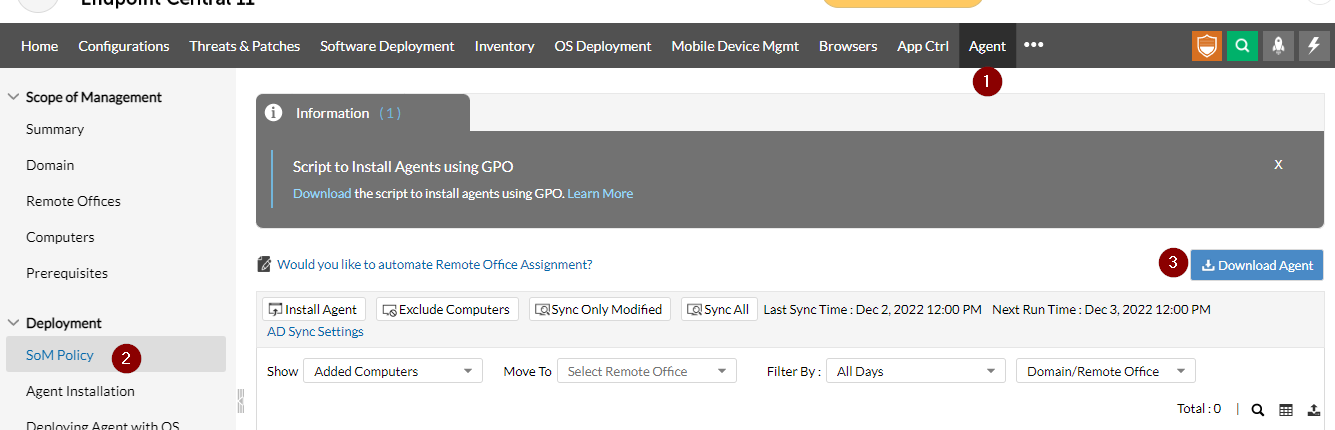Viewport: 1335px width, 430px height.
Task: Go to the Browsers tab
Action: point(848,46)
